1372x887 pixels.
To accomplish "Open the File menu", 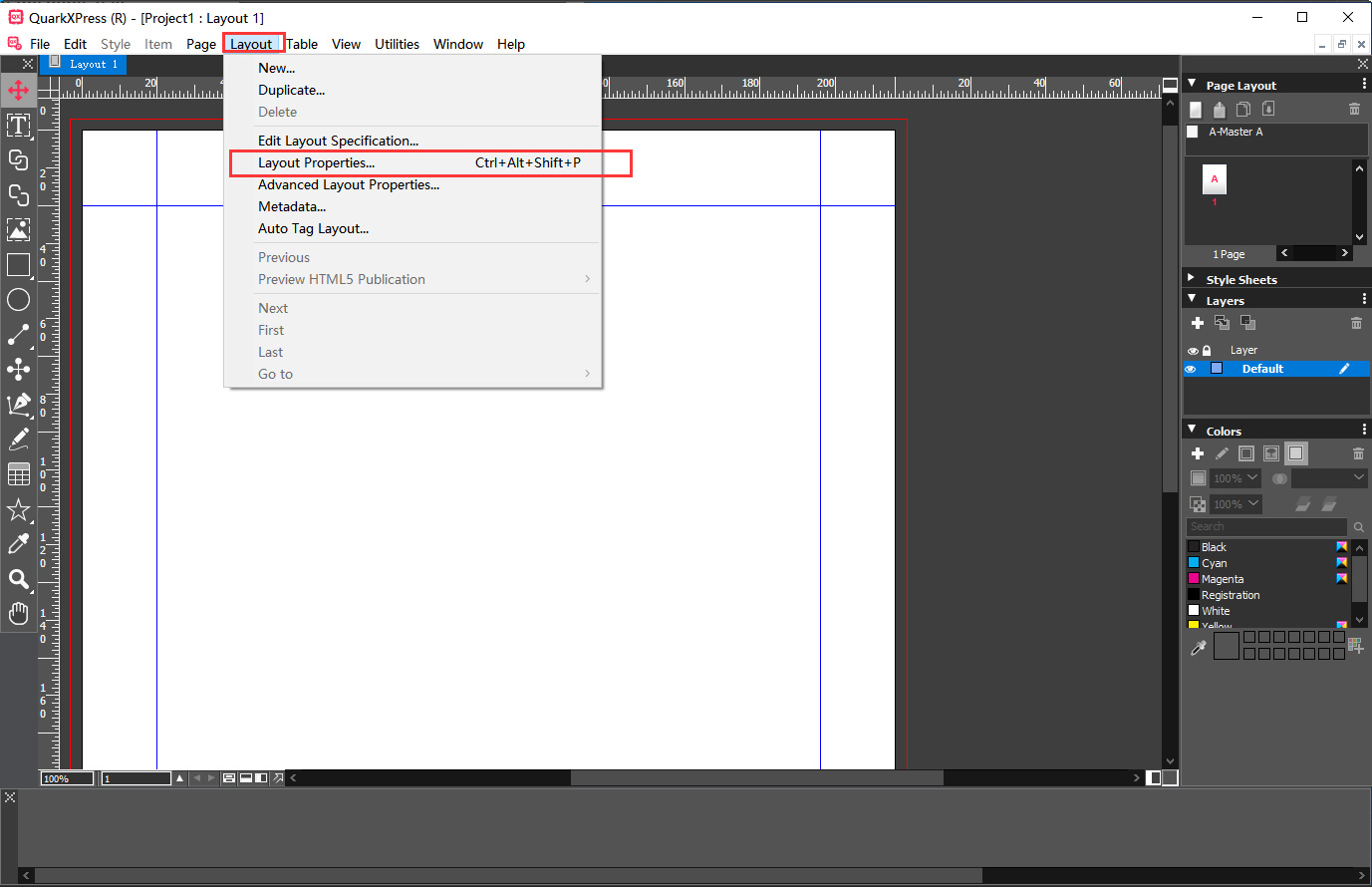I will click(x=40, y=44).
